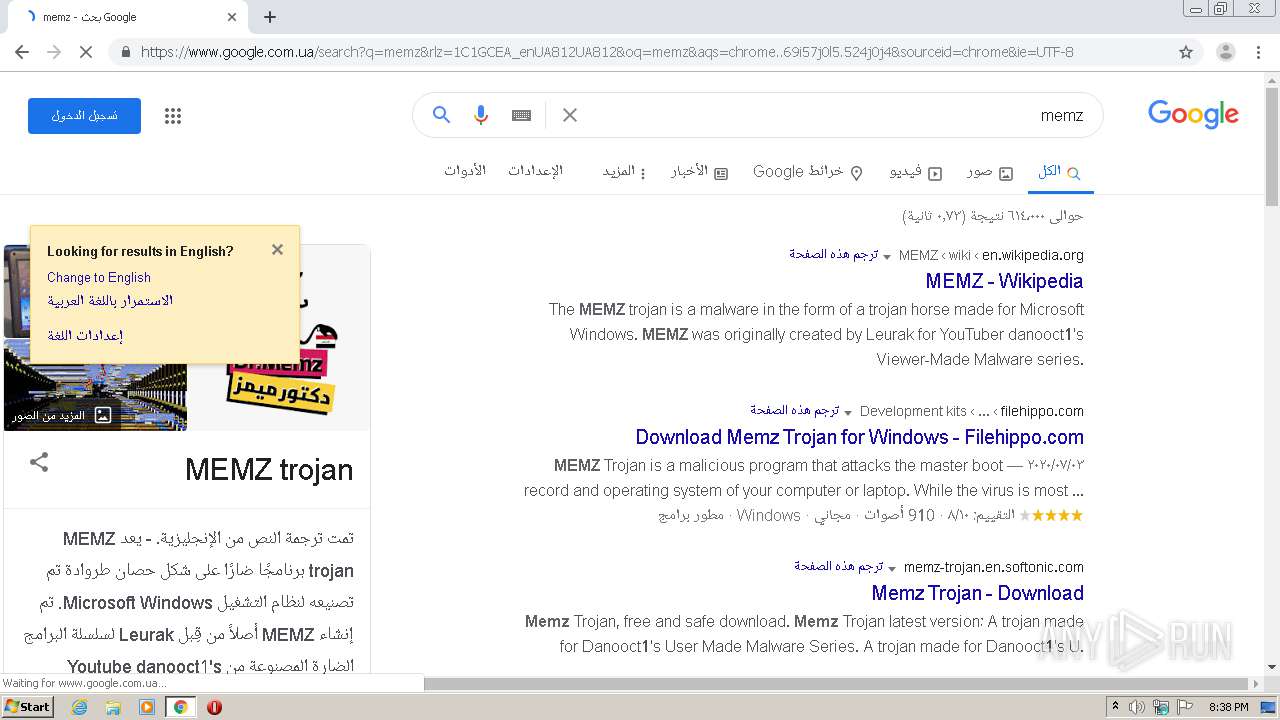The height and width of the screenshot is (720, 1280).
Task: Switch to the صور images tab
Action: pos(990,172)
